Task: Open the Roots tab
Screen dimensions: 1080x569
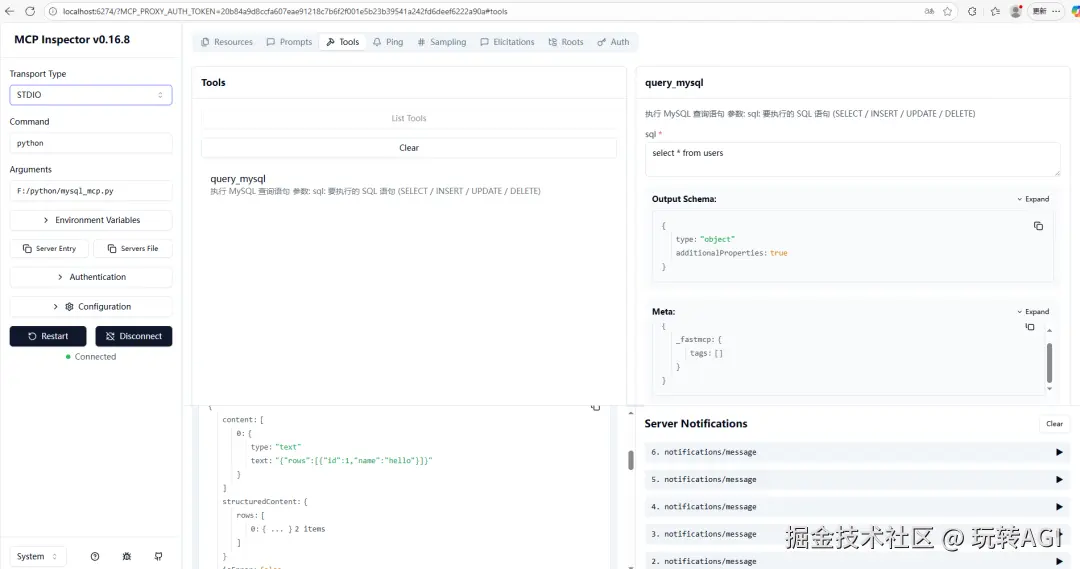Action: [565, 42]
